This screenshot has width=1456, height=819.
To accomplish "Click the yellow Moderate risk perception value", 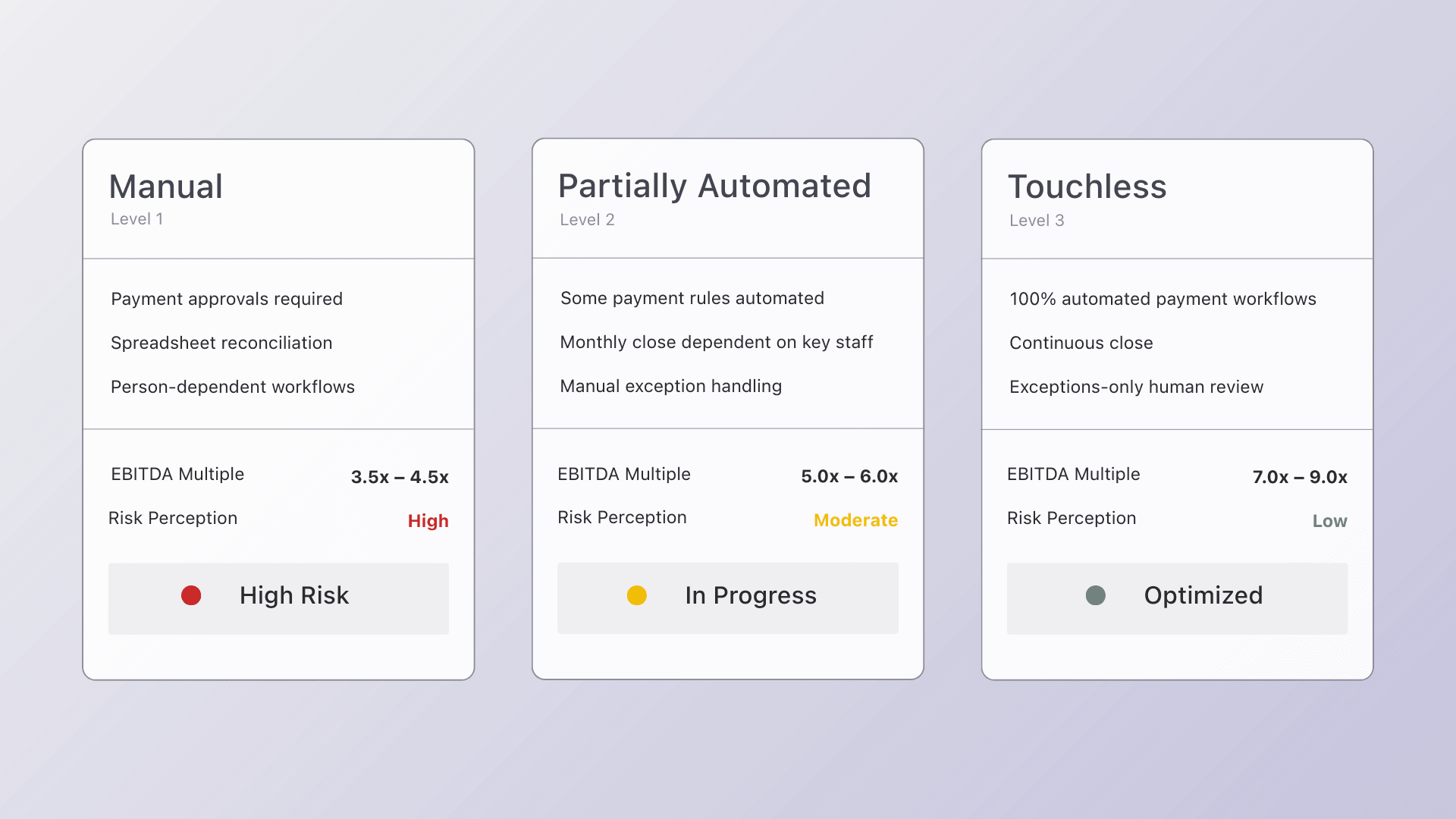I will tap(855, 520).
